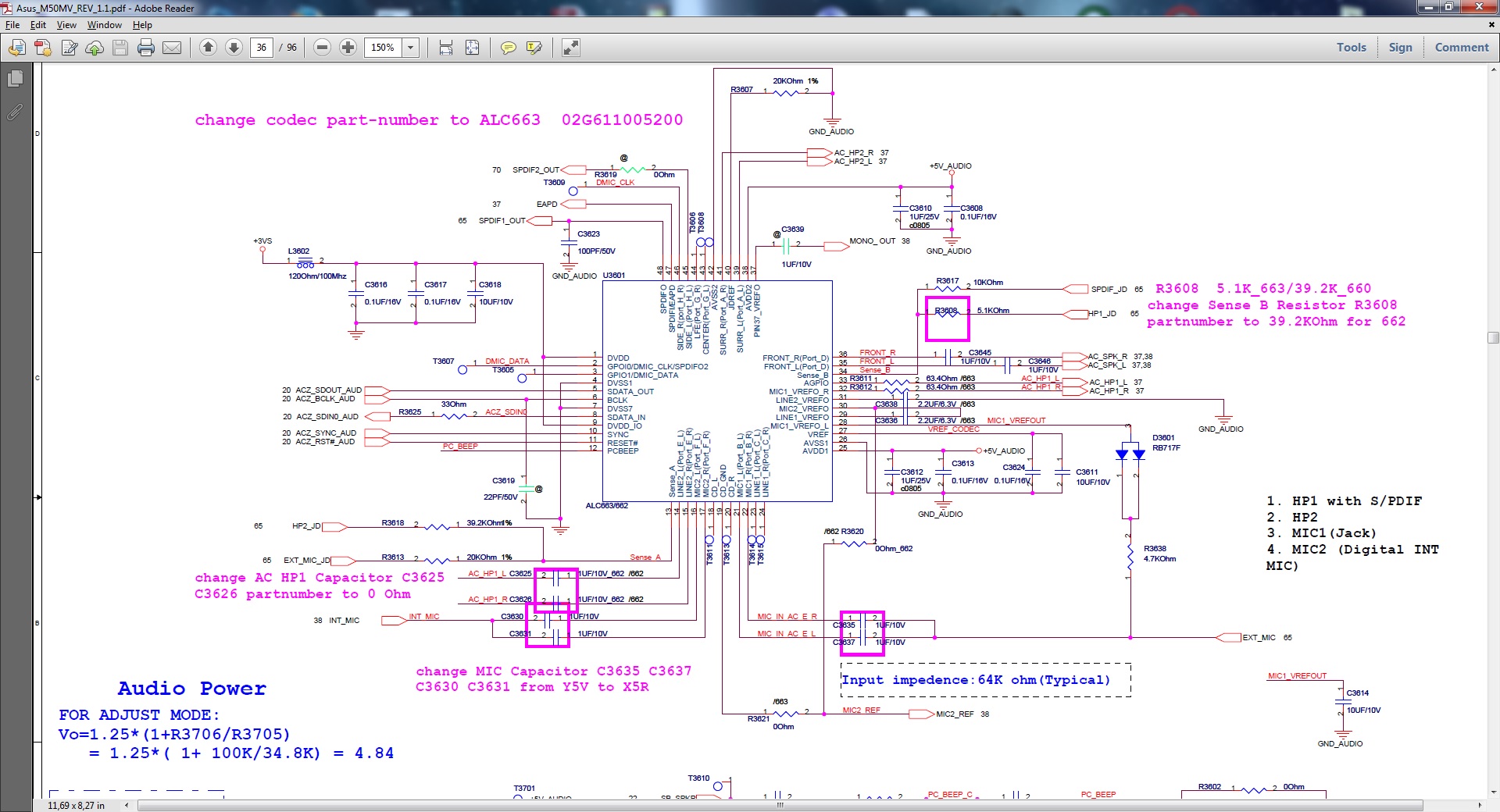The width and height of the screenshot is (1500, 812).
Task: Open the Window menu
Action: coord(105,25)
